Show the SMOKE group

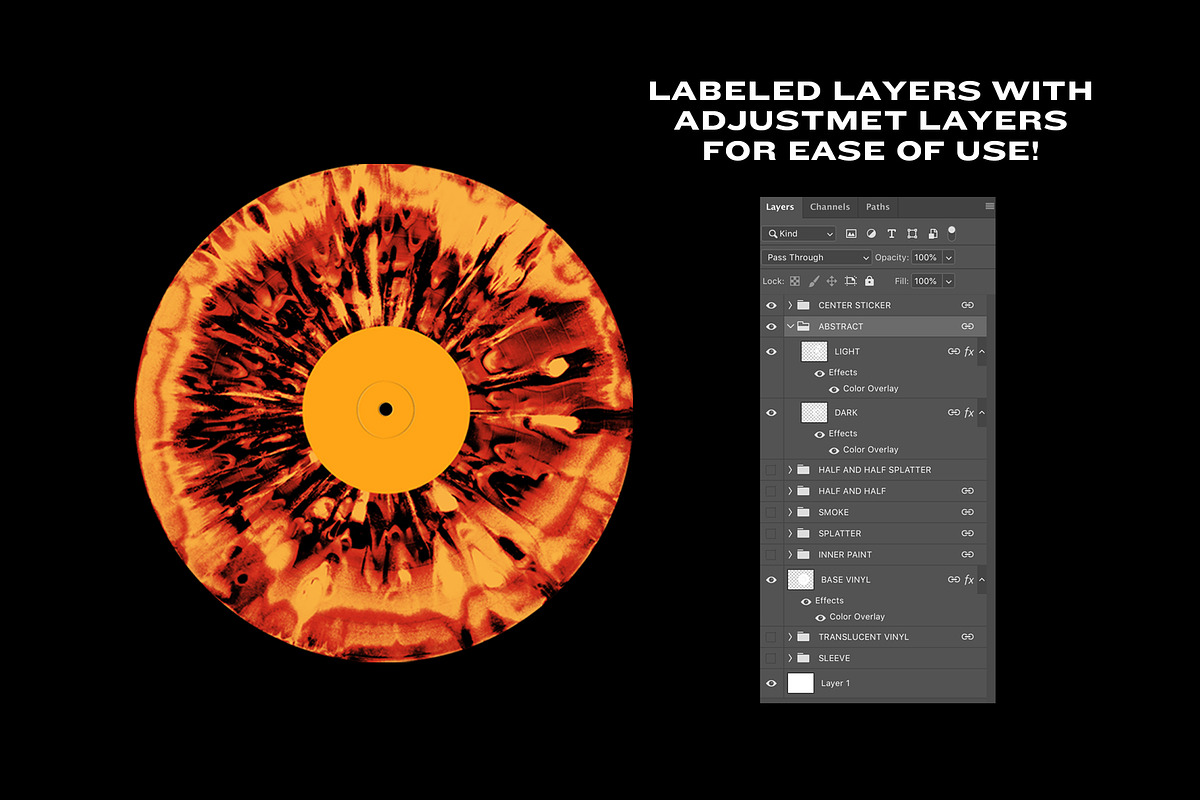tap(771, 513)
